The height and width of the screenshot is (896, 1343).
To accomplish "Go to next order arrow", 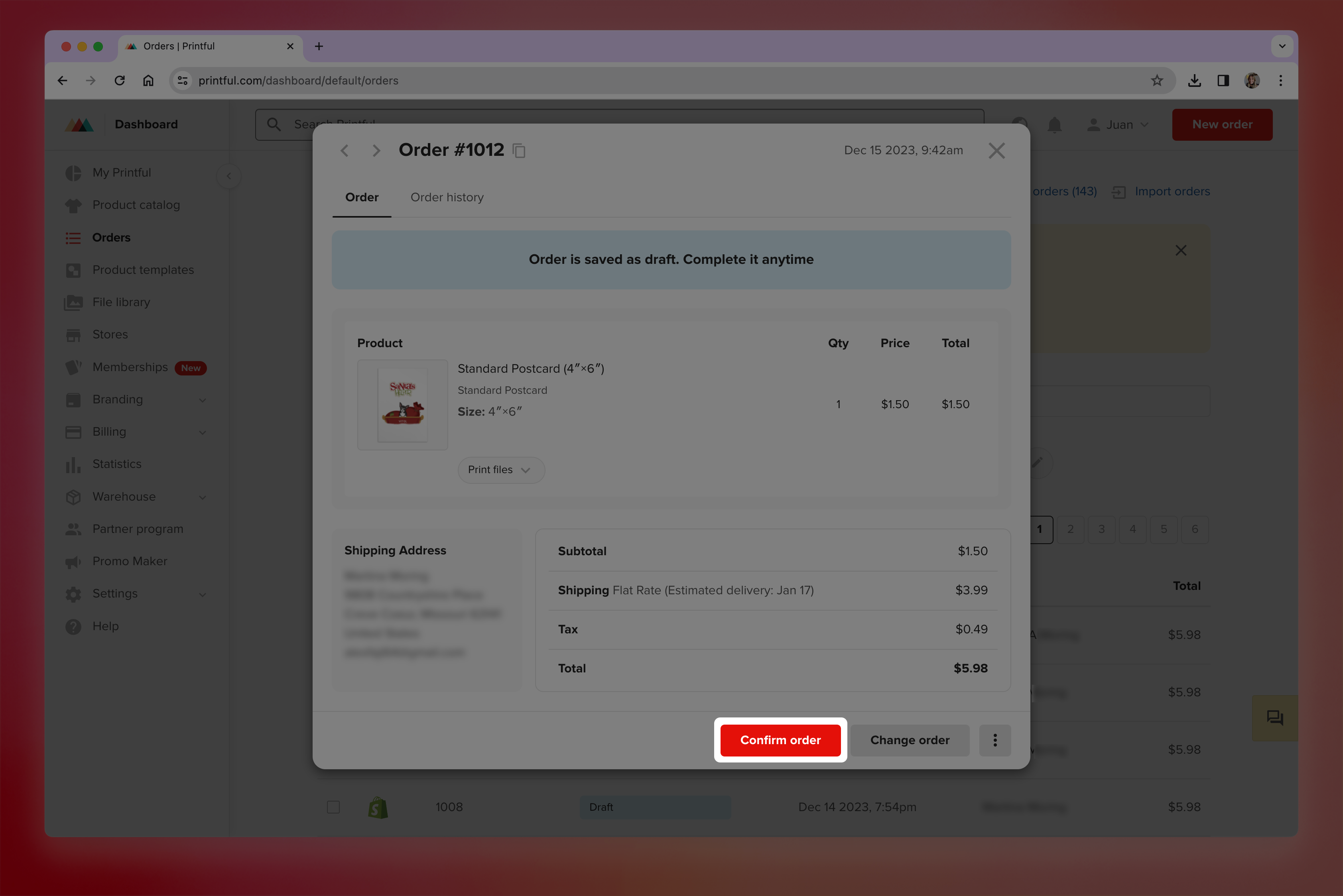I will pyautogui.click(x=376, y=151).
